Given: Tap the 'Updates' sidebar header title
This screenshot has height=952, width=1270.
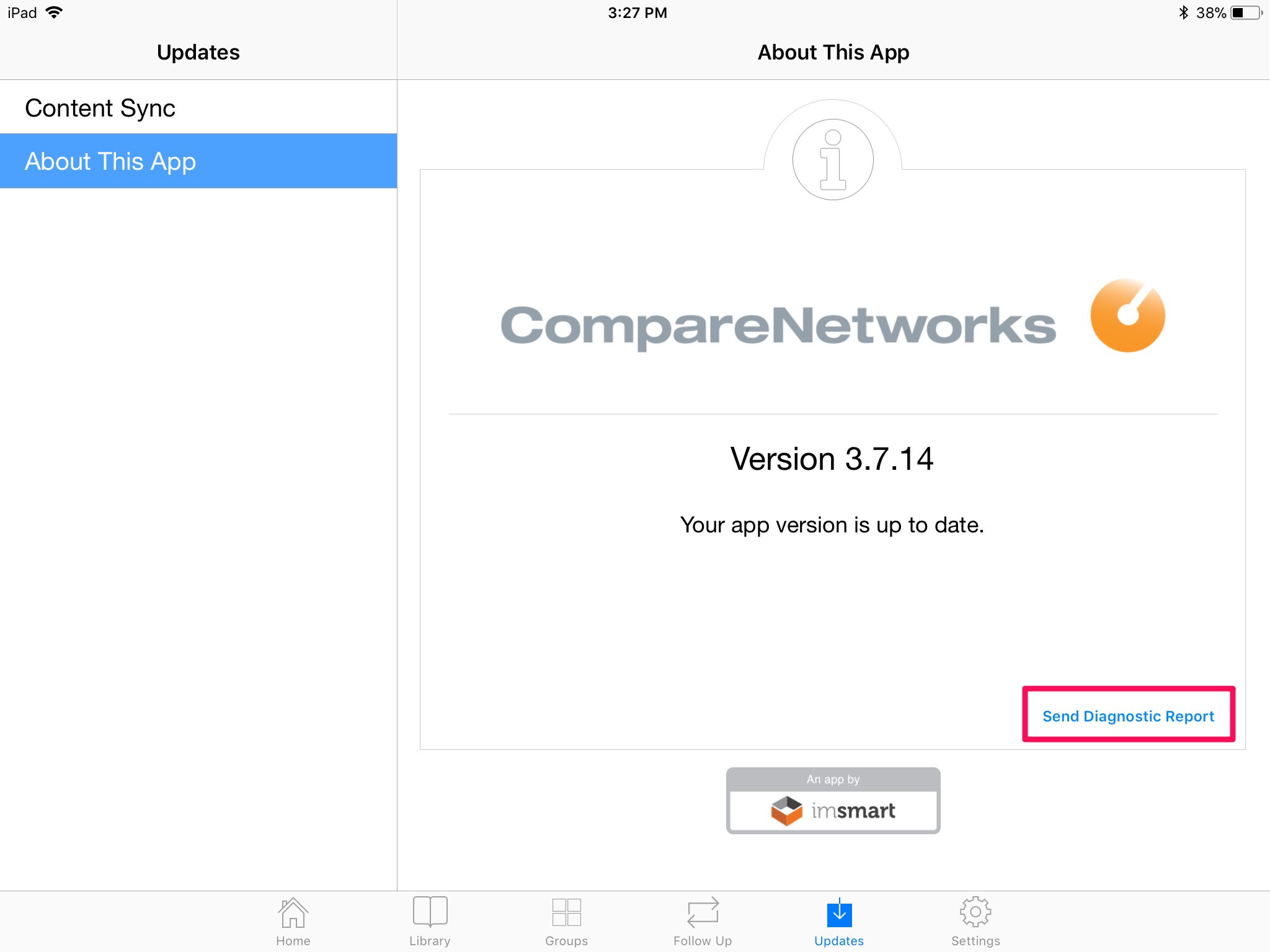Looking at the screenshot, I should 198,52.
